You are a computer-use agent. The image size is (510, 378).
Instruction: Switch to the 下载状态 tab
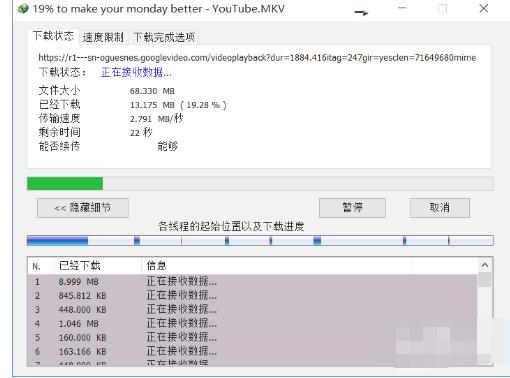click(53, 36)
